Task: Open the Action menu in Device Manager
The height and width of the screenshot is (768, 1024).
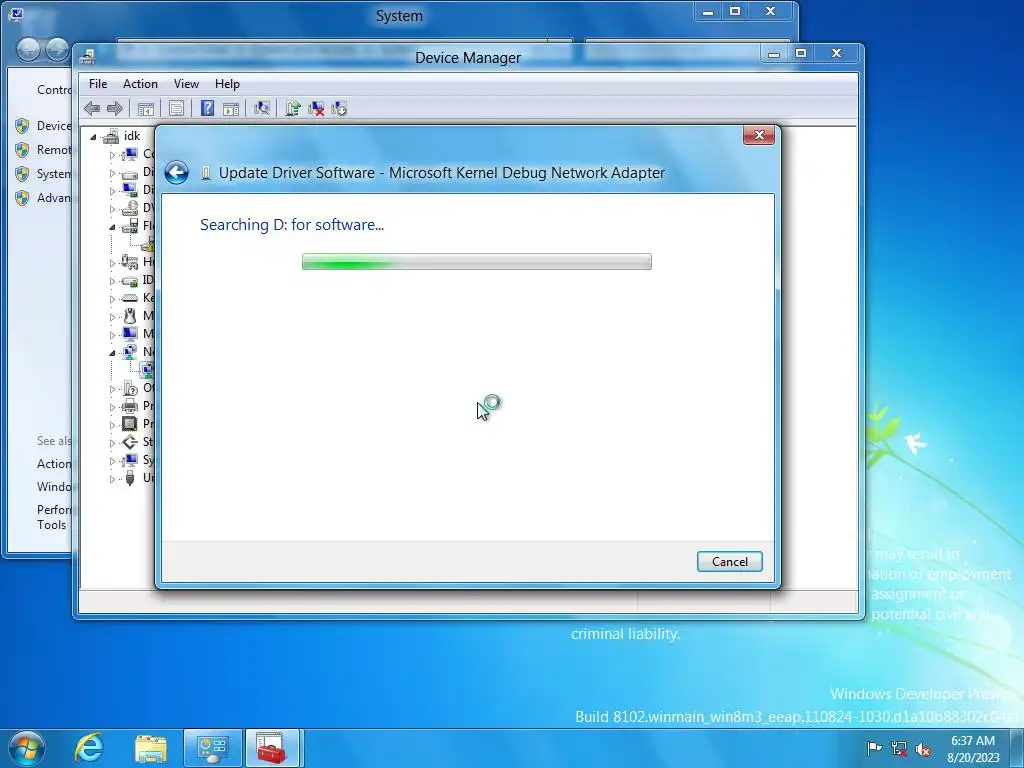Action: pyautogui.click(x=140, y=84)
